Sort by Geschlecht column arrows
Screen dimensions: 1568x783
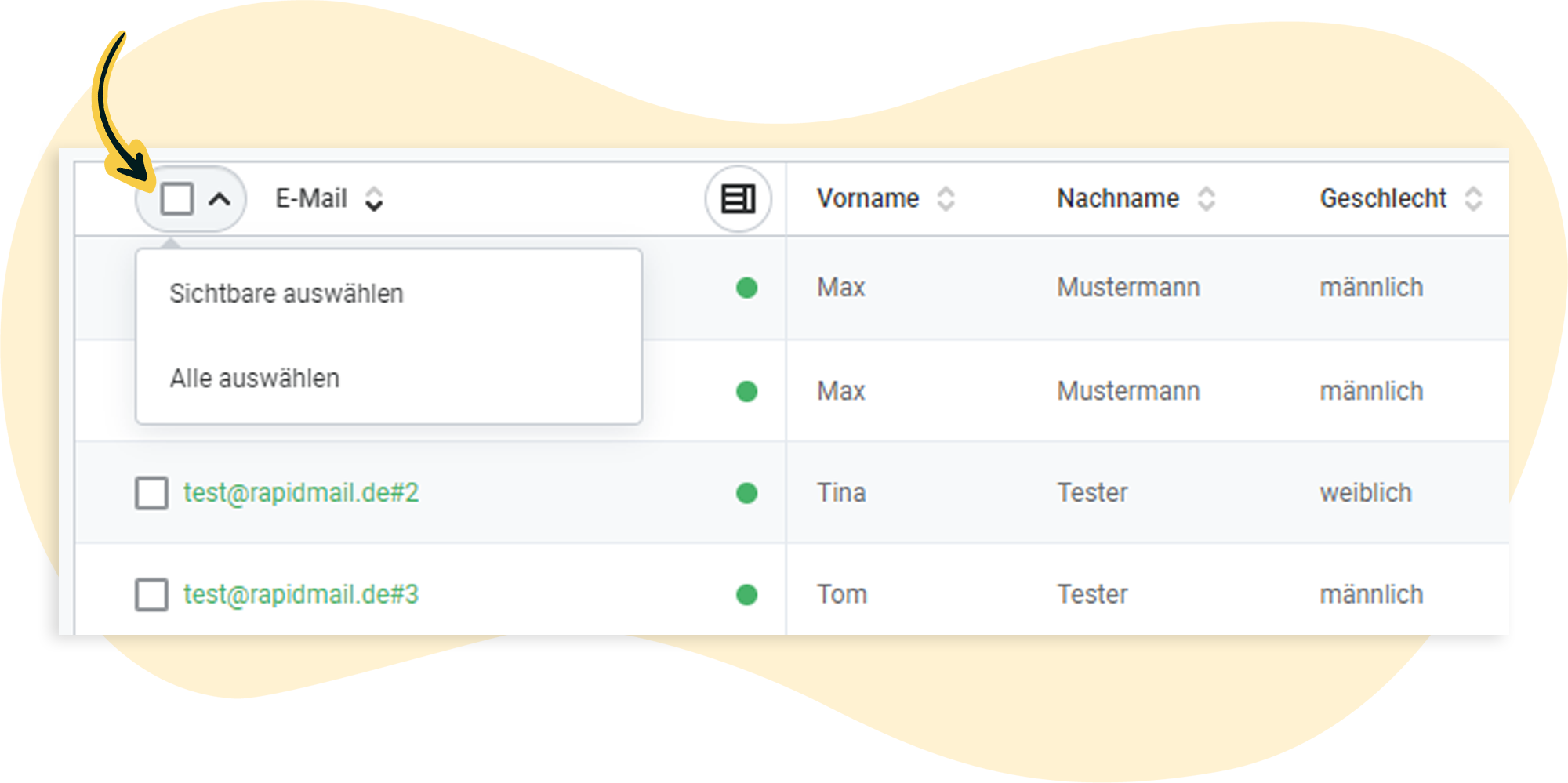(1473, 199)
